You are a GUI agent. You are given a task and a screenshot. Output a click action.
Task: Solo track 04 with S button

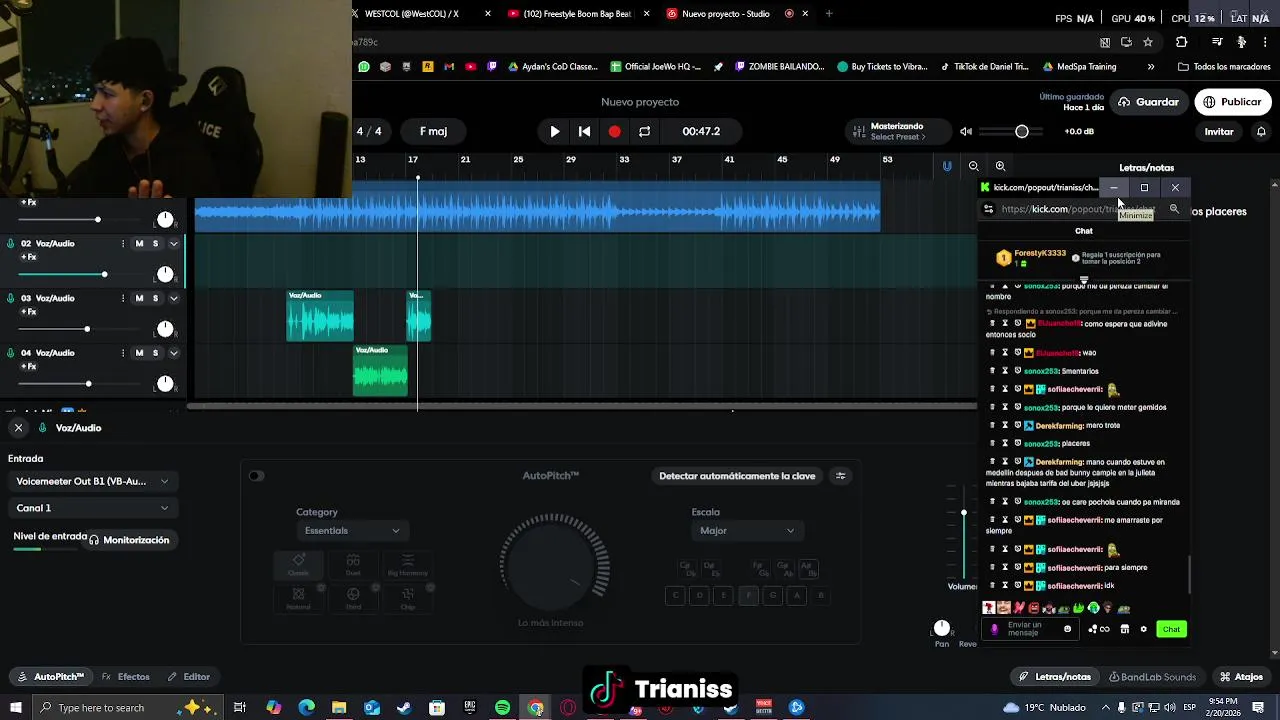(x=155, y=352)
